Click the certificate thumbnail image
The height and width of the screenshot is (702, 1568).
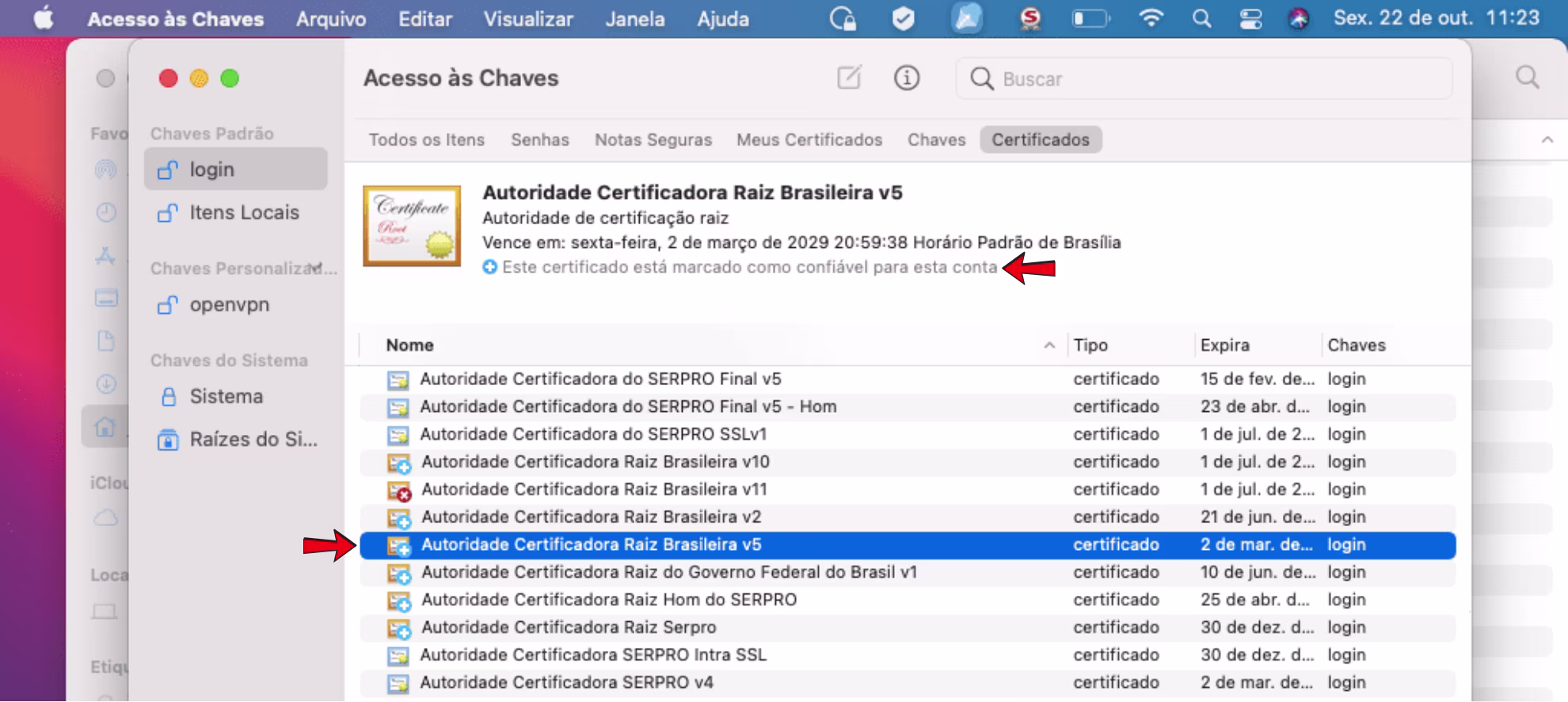[412, 226]
